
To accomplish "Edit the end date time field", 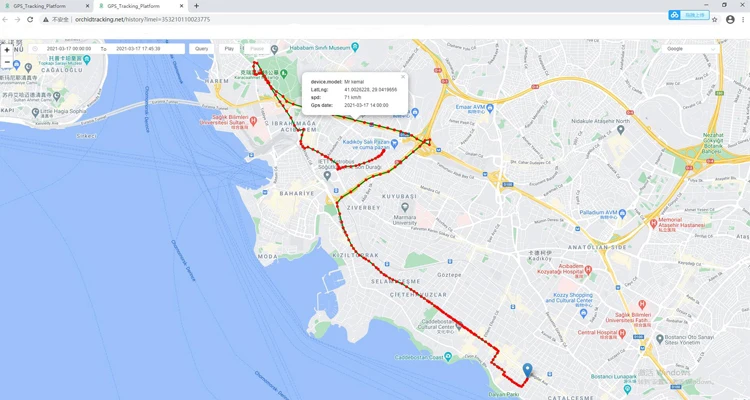I will point(138,49).
